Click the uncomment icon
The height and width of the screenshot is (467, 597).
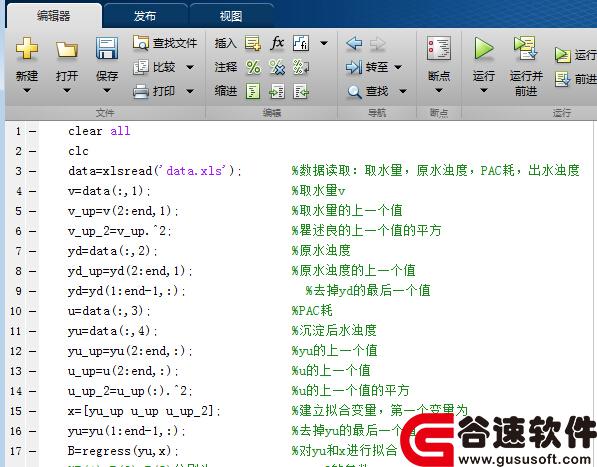(x=277, y=67)
